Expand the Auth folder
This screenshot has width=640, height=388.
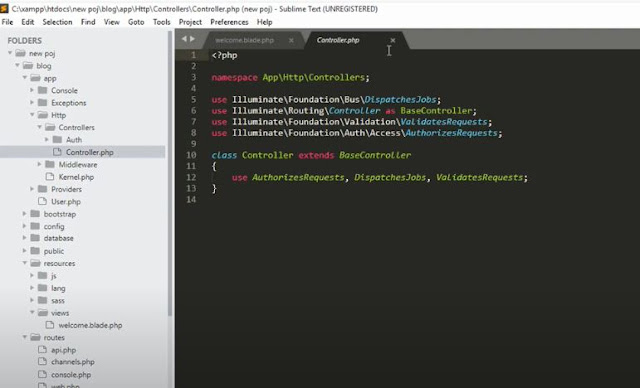(x=47, y=140)
